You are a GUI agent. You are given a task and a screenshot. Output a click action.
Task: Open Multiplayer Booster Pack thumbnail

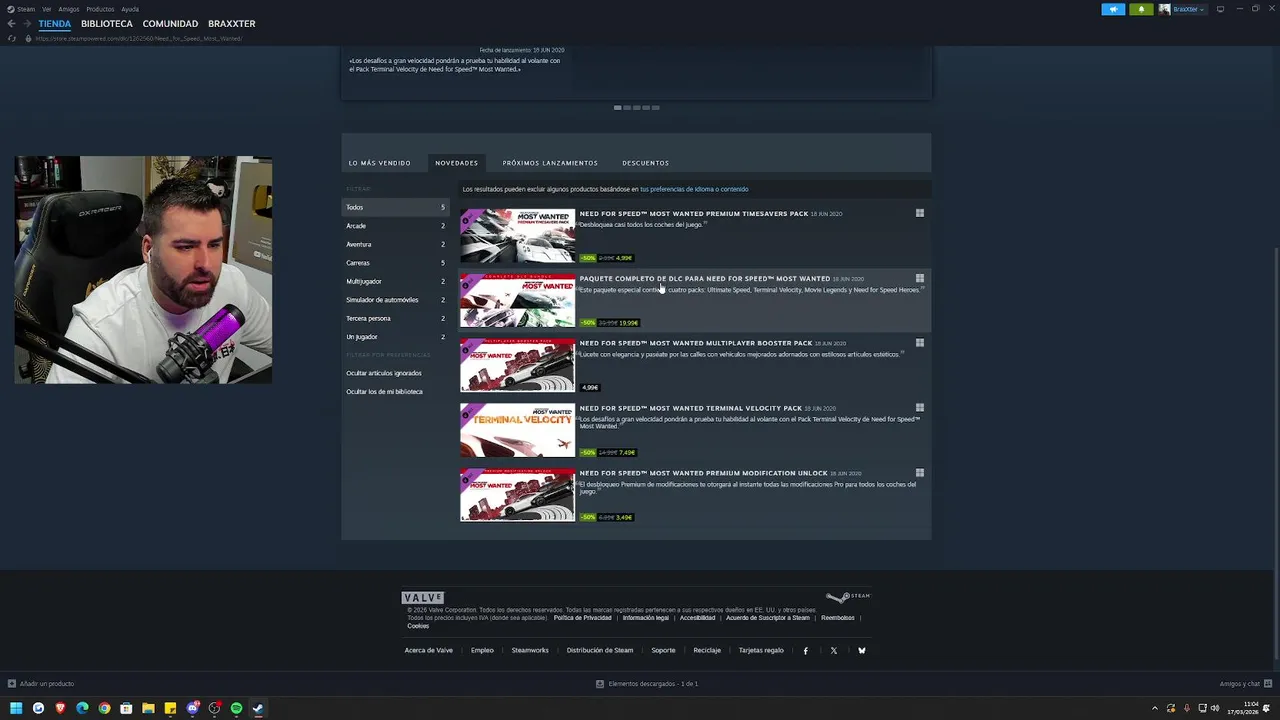pos(517,365)
